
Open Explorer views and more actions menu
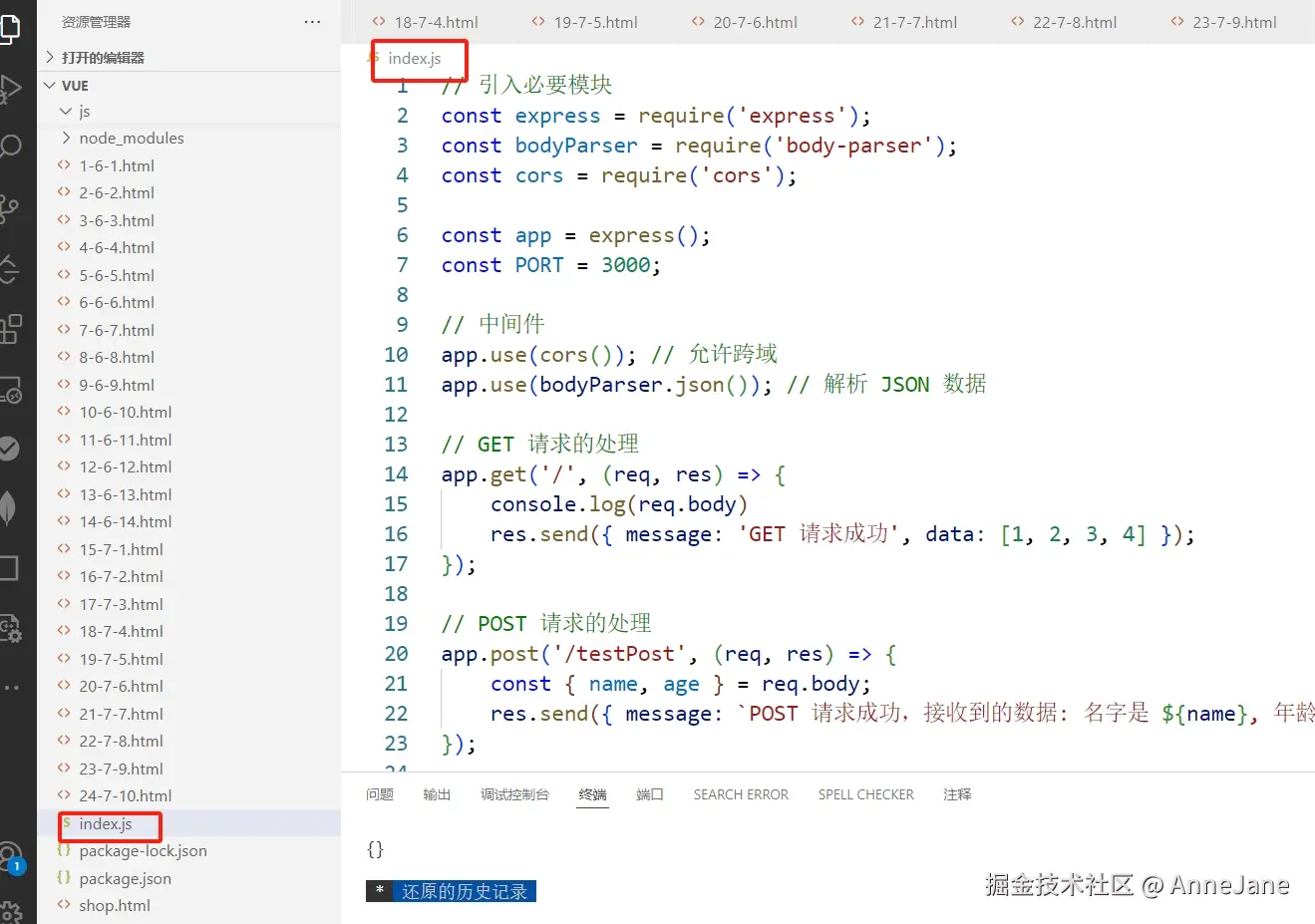(312, 21)
